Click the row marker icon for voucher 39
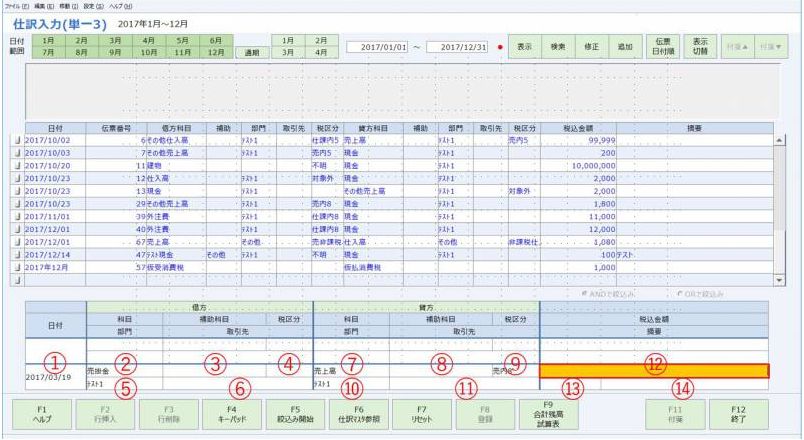The height and width of the screenshot is (440, 804). coord(17,216)
